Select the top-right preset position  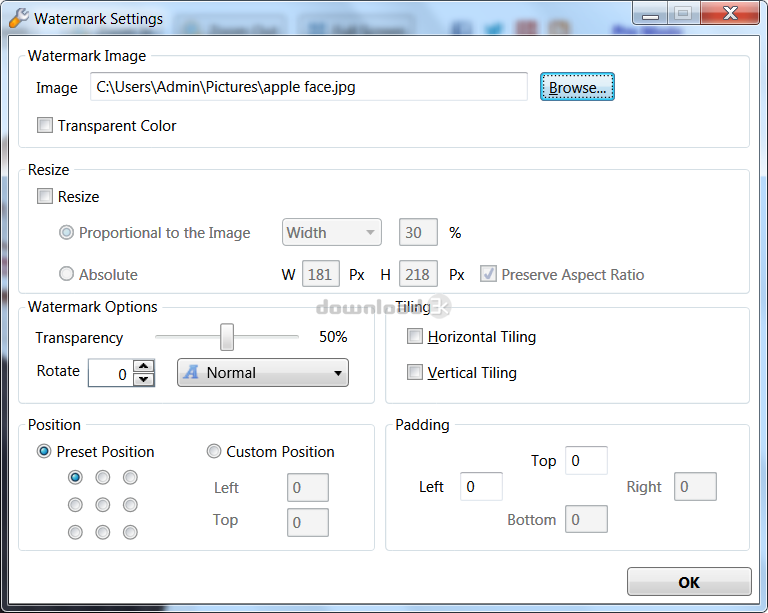pyautogui.click(x=130, y=478)
